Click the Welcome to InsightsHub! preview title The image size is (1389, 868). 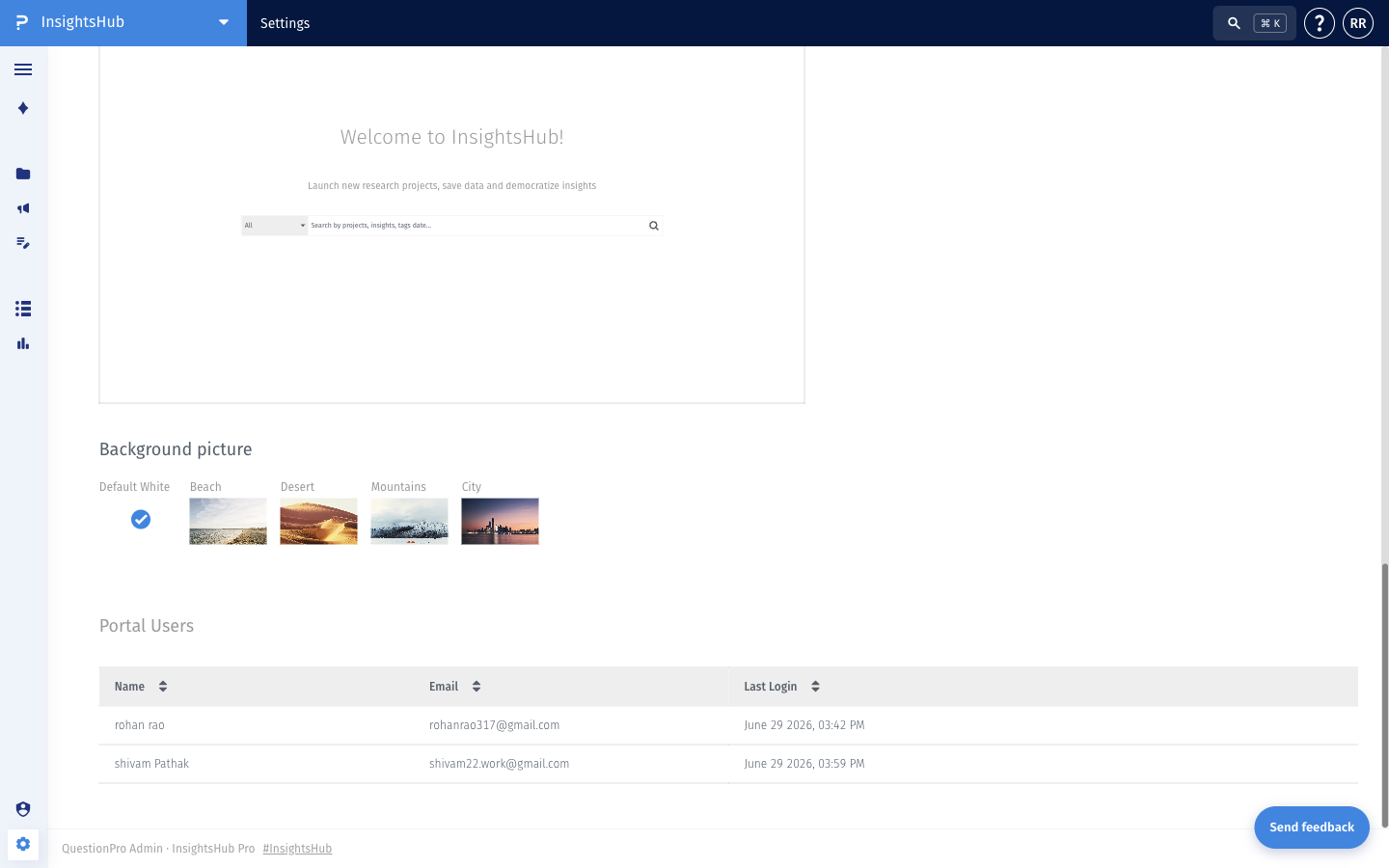[451, 137]
